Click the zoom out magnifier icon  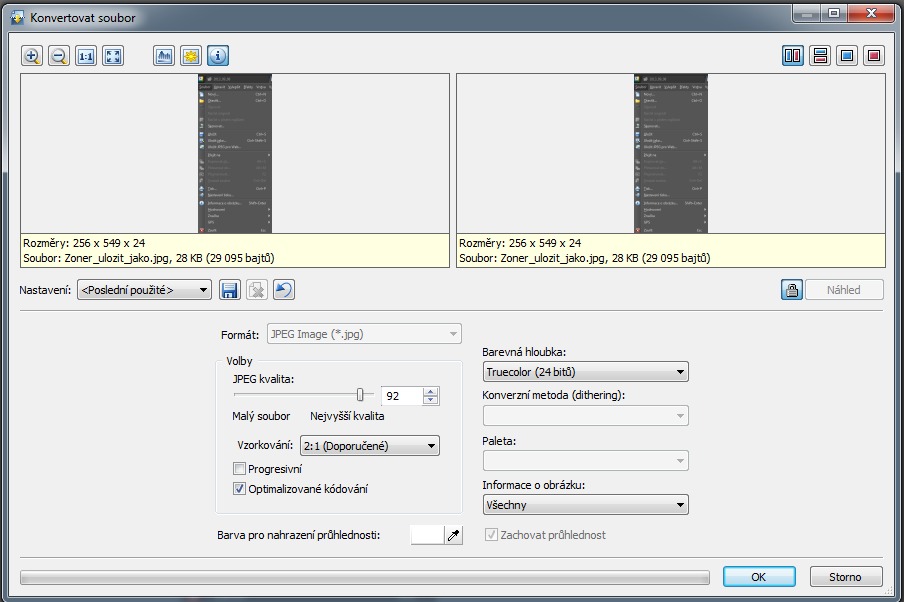(59, 56)
